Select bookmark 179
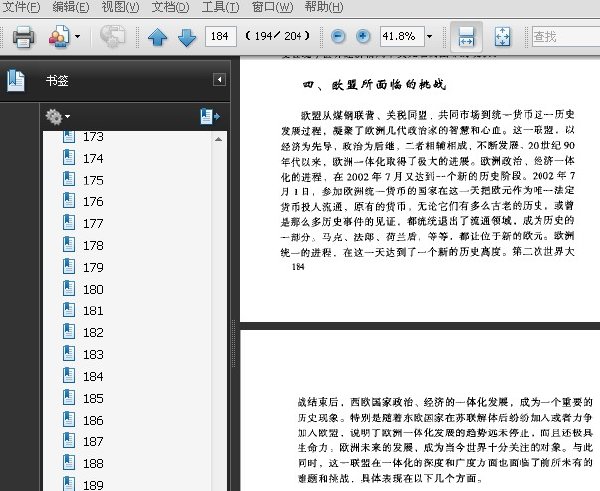The image size is (600, 491). pyautogui.click(x=83, y=267)
